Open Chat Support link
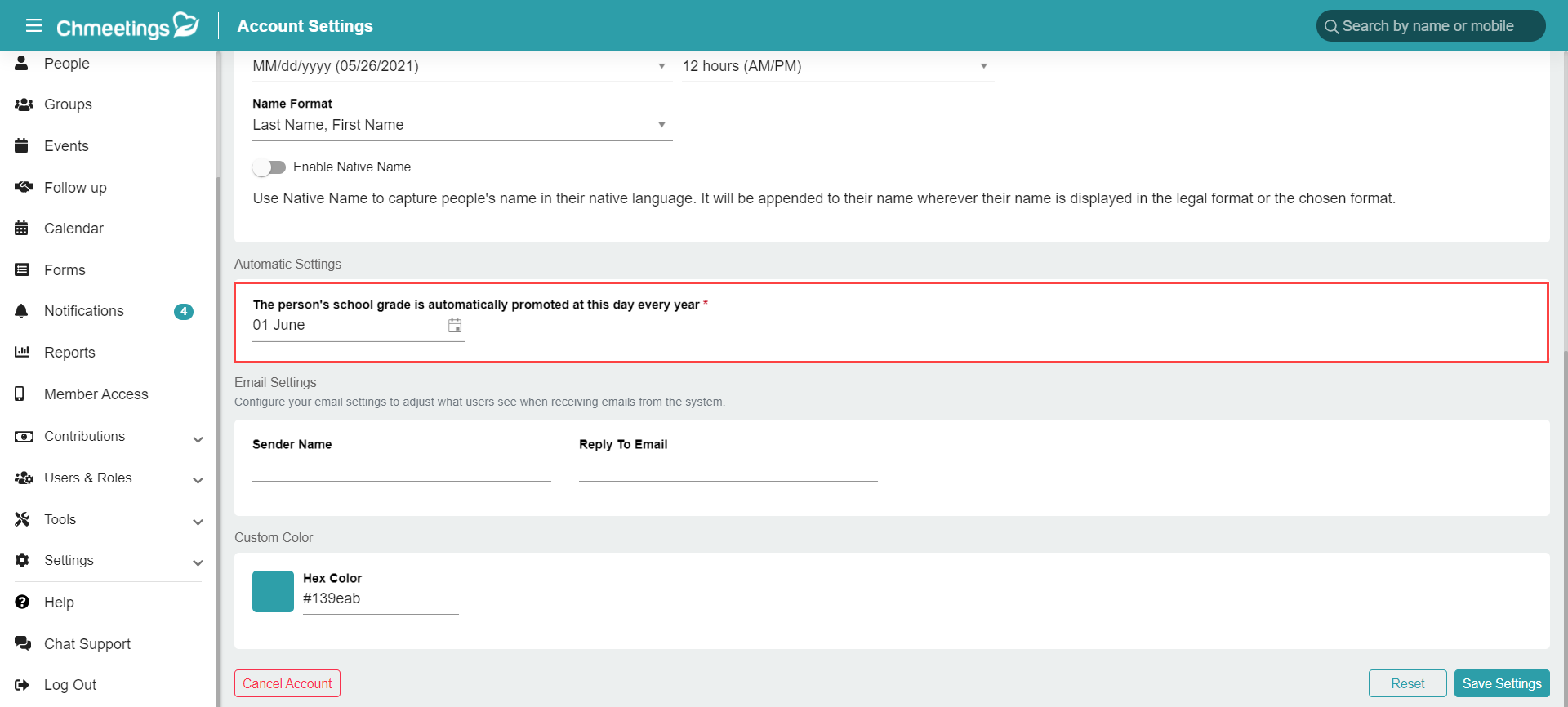 [x=87, y=644]
